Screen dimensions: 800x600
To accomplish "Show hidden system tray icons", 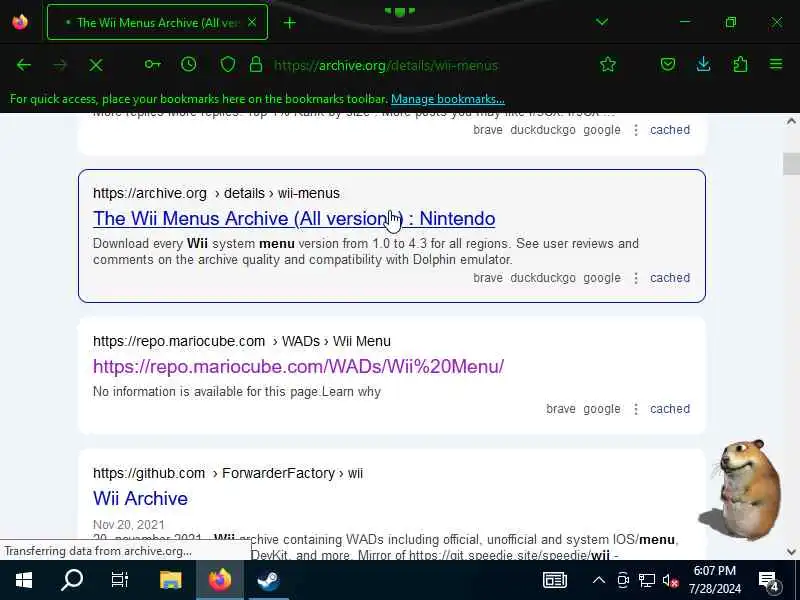I will tap(599, 580).
